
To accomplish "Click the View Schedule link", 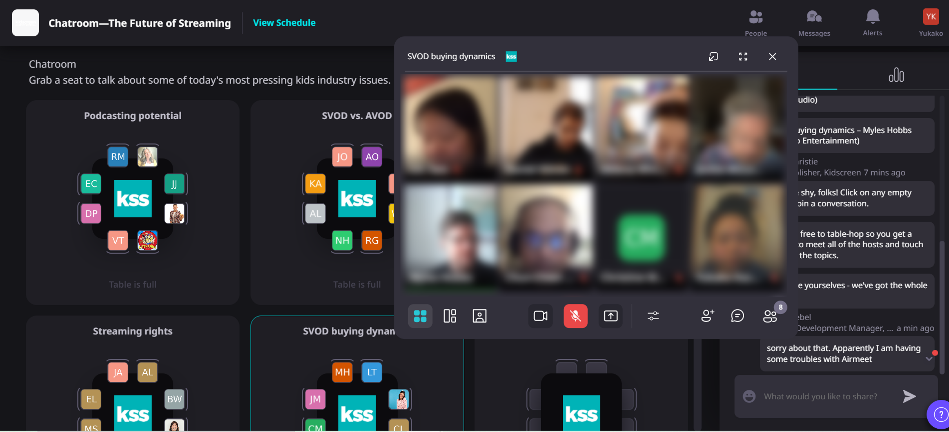I will (x=284, y=23).
